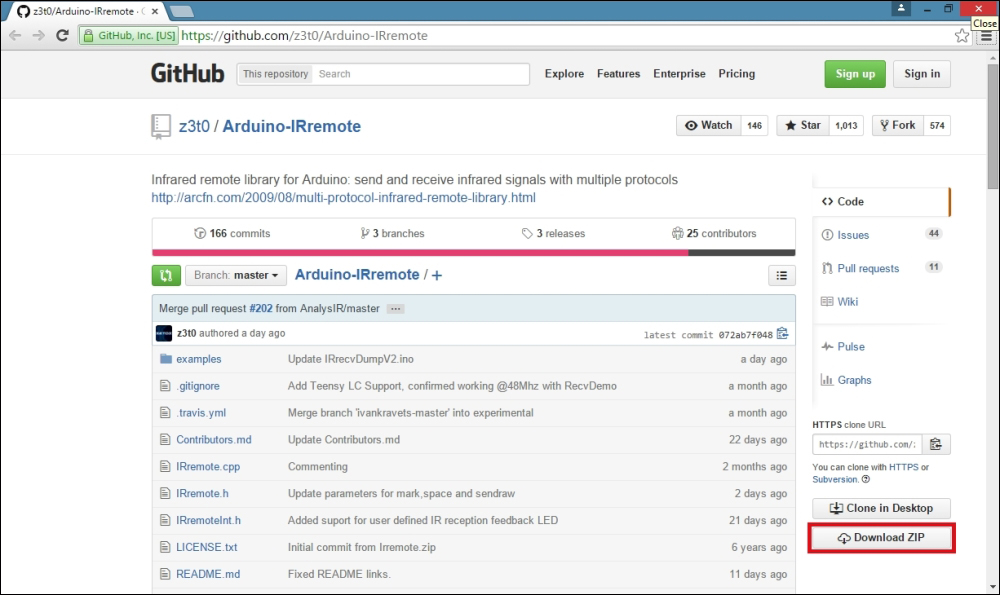This screenshot has height=595, width=1000.
Task: Click the HTTPS clone URL text field
Action: [x=867, y=444]
